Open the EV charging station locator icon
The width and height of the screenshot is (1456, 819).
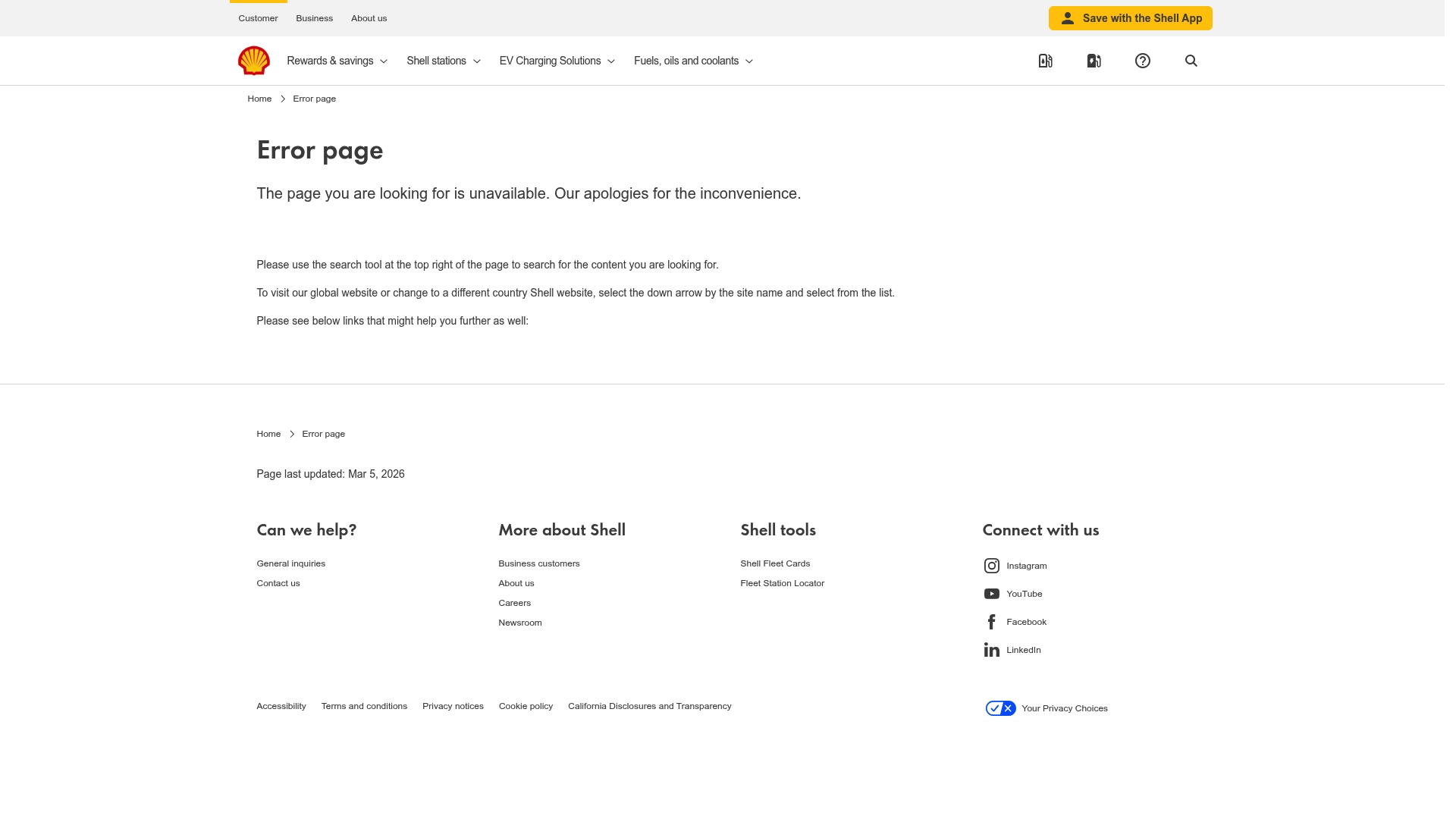tap(1094, 61)
